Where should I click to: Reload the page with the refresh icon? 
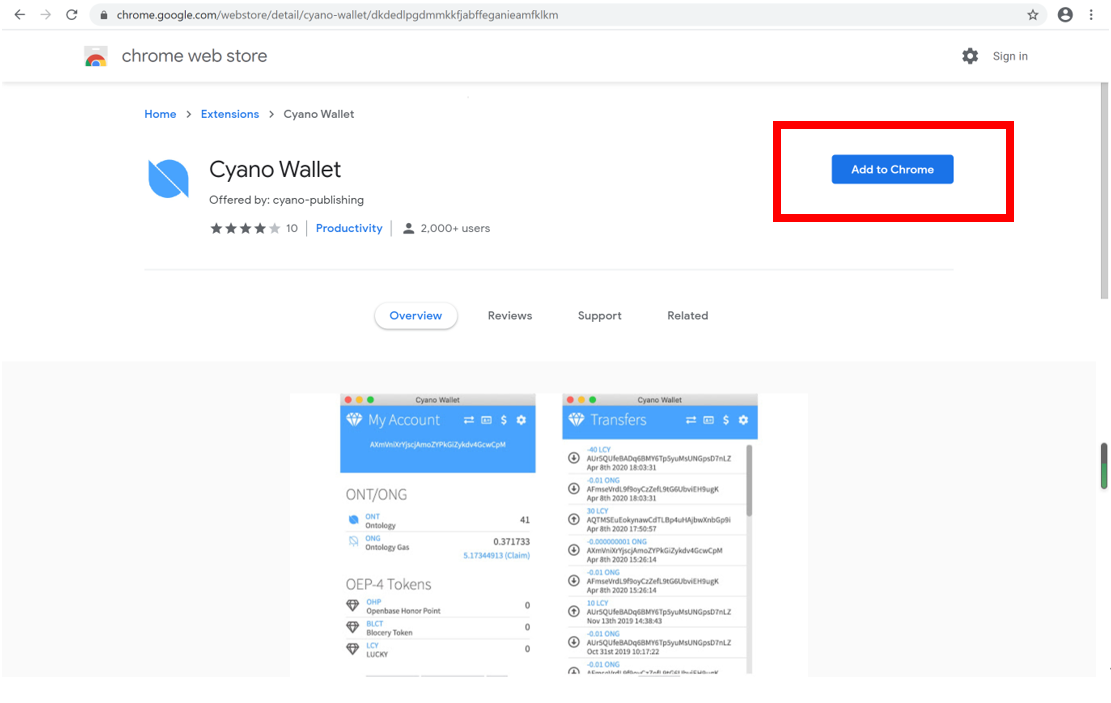[72, 14]
